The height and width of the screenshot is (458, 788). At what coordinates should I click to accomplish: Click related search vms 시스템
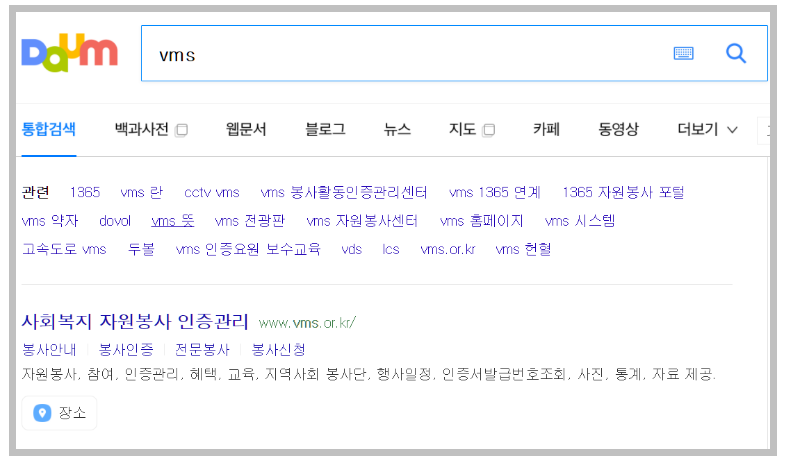(580, 221)
